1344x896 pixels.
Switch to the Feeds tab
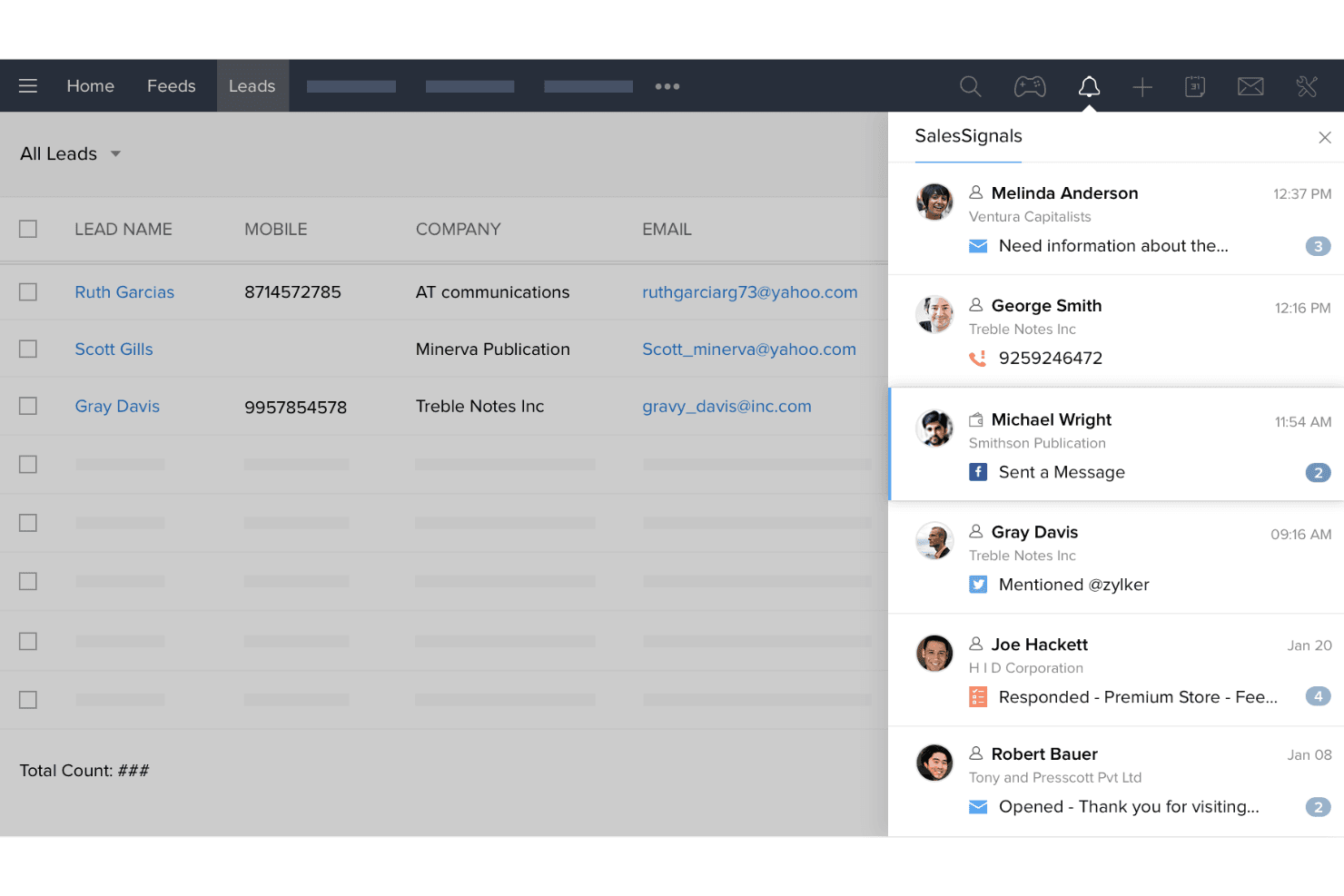(172, 86)
